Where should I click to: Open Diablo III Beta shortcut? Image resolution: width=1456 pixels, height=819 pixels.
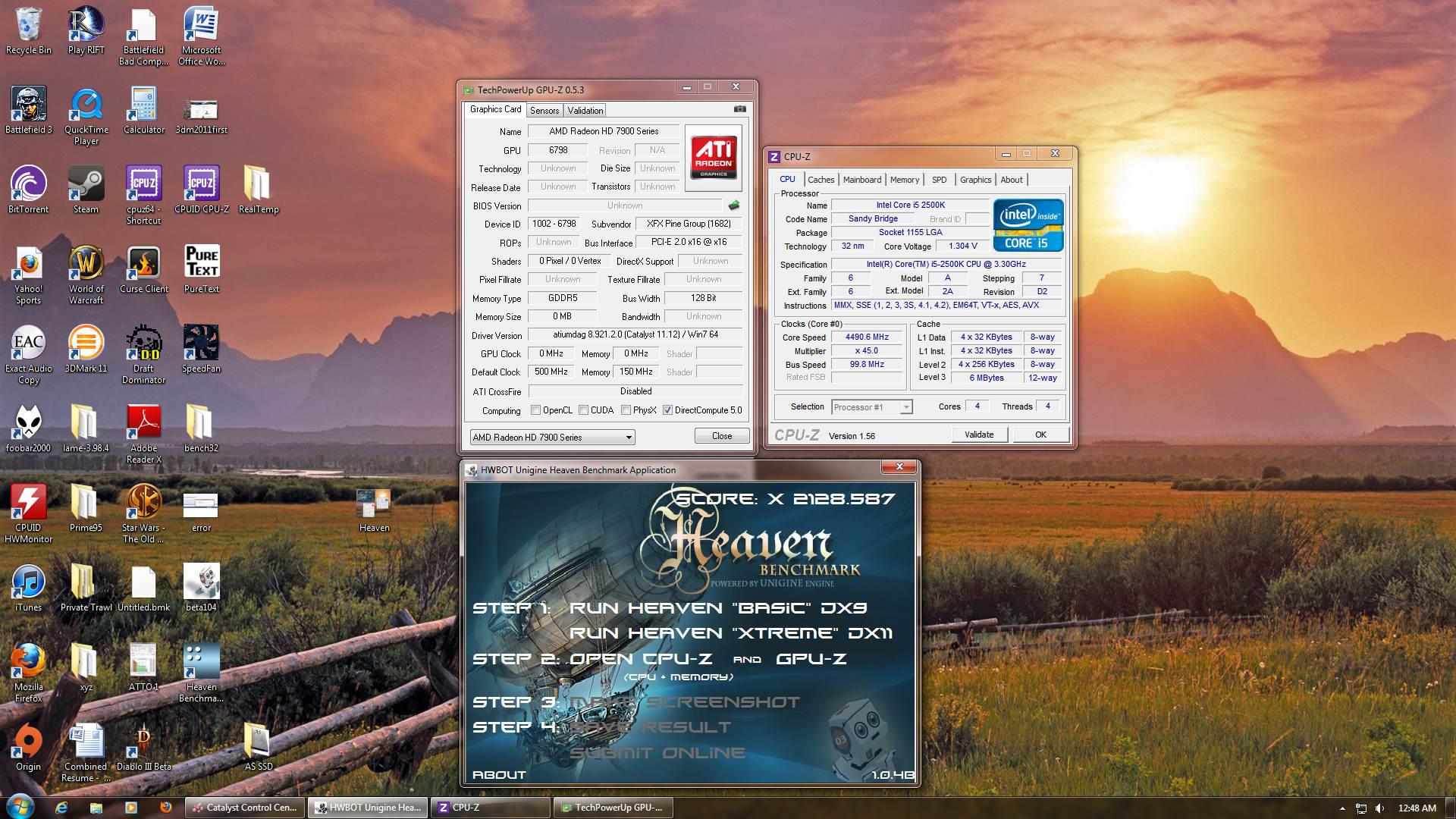point(144,748)
